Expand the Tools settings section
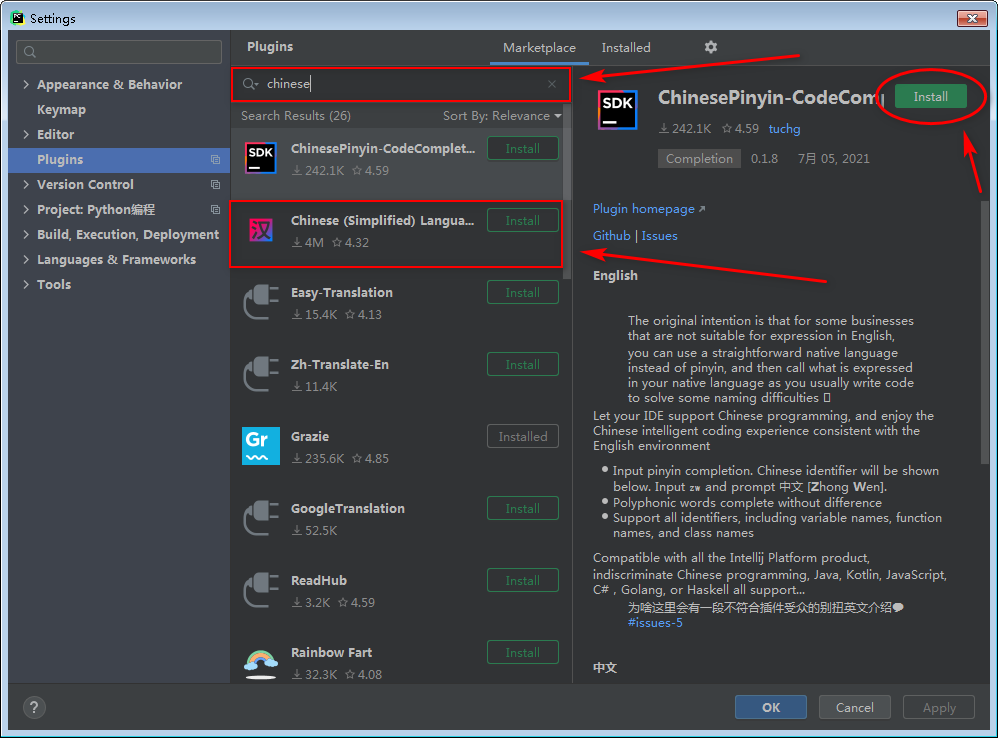Viewport: 998px width, 738px height. point(26,284)
